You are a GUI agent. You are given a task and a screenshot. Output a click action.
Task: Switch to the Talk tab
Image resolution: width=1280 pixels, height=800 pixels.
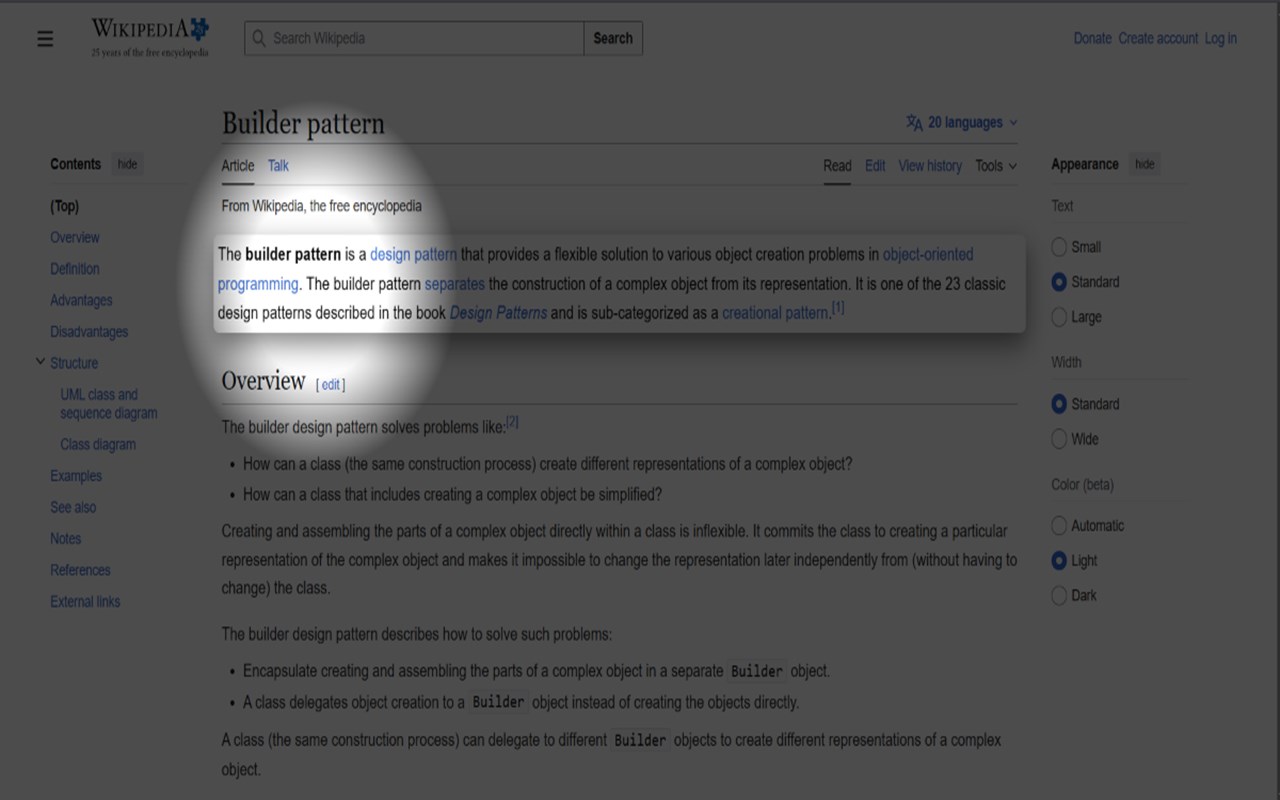[x=278, y=166]
